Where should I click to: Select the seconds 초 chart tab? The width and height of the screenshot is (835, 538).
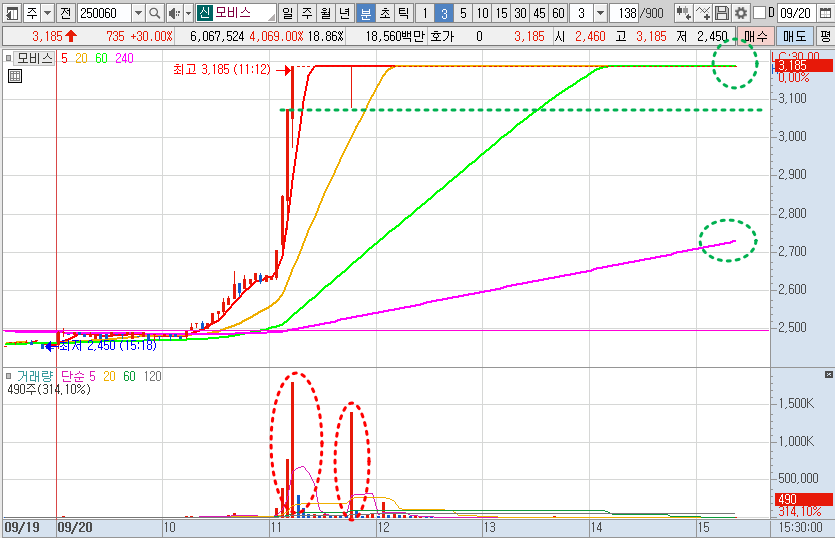[384, 13]
